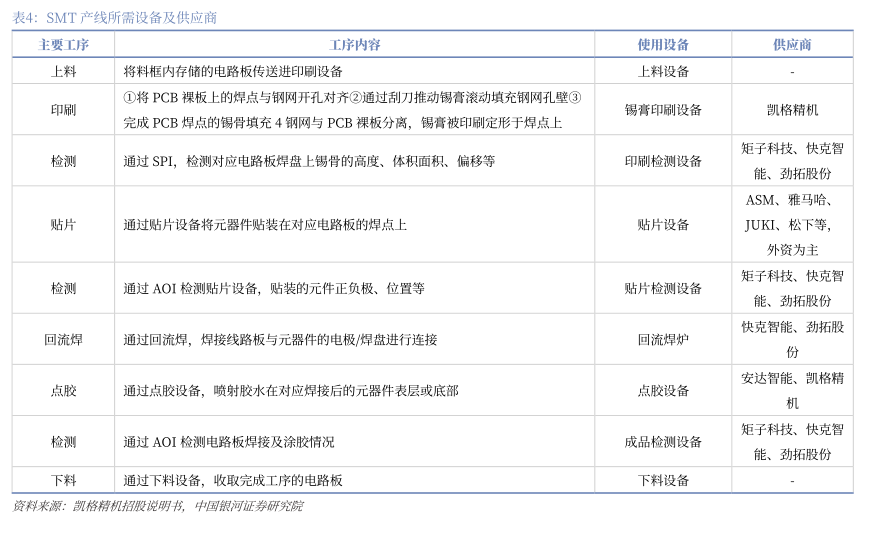Click the "成品检测设备" cell
Viewport: 883px width, 534px height.
tap(663, 442)
